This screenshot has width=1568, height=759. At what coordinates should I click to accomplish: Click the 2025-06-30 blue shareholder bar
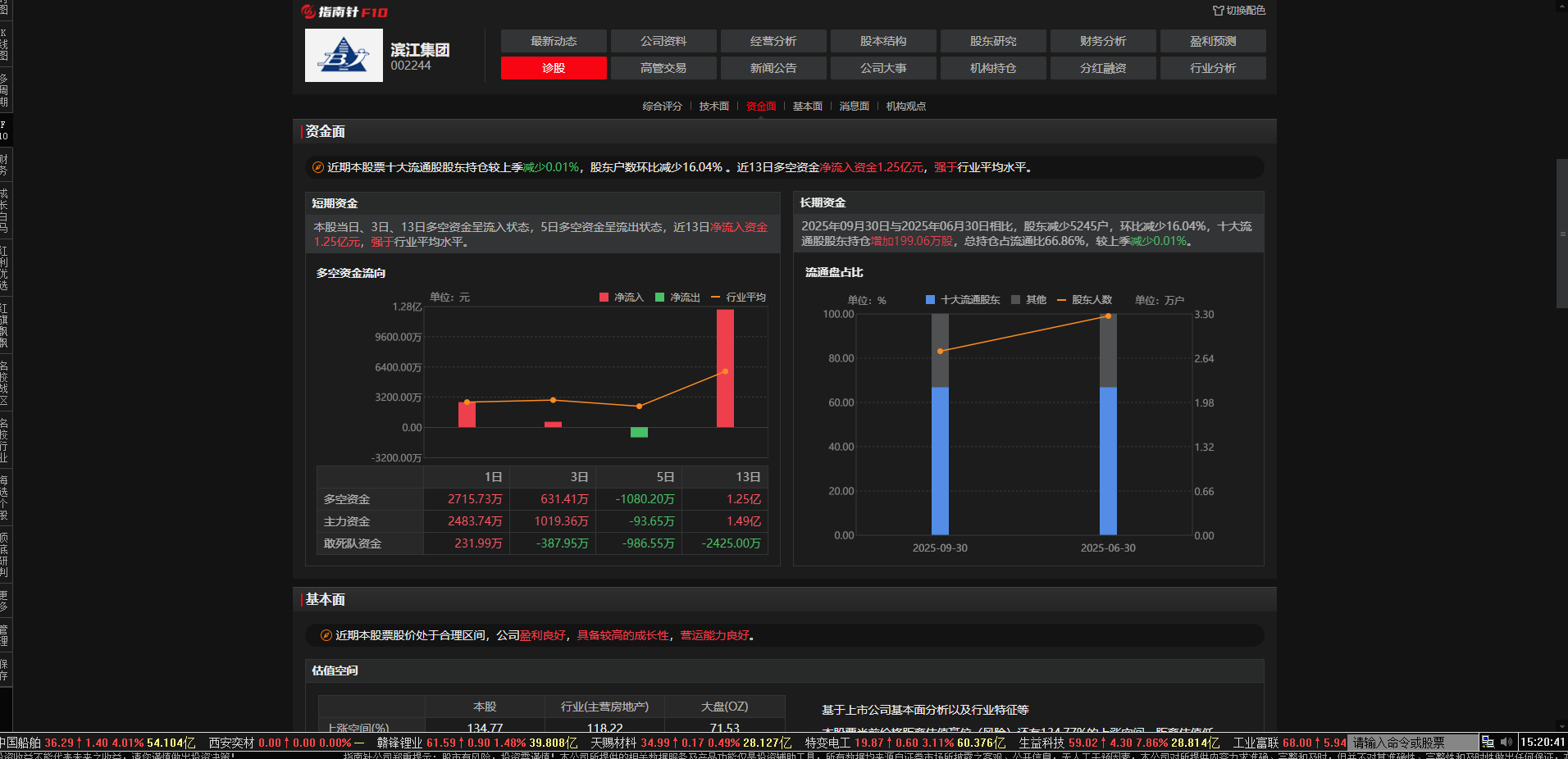click(1108, 461)
